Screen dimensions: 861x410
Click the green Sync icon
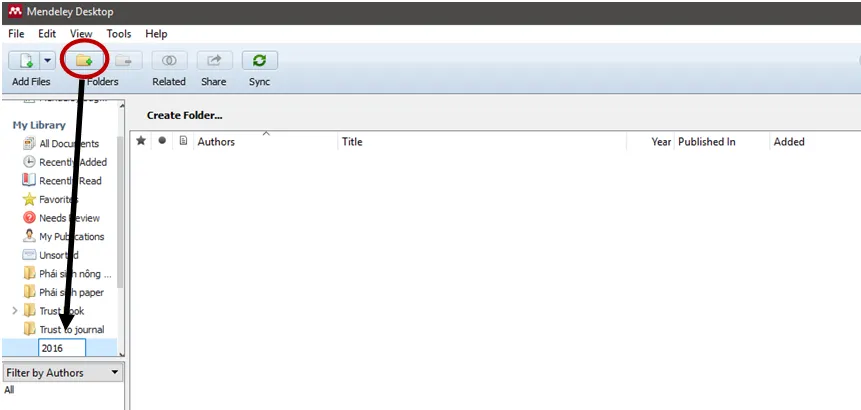259,60
